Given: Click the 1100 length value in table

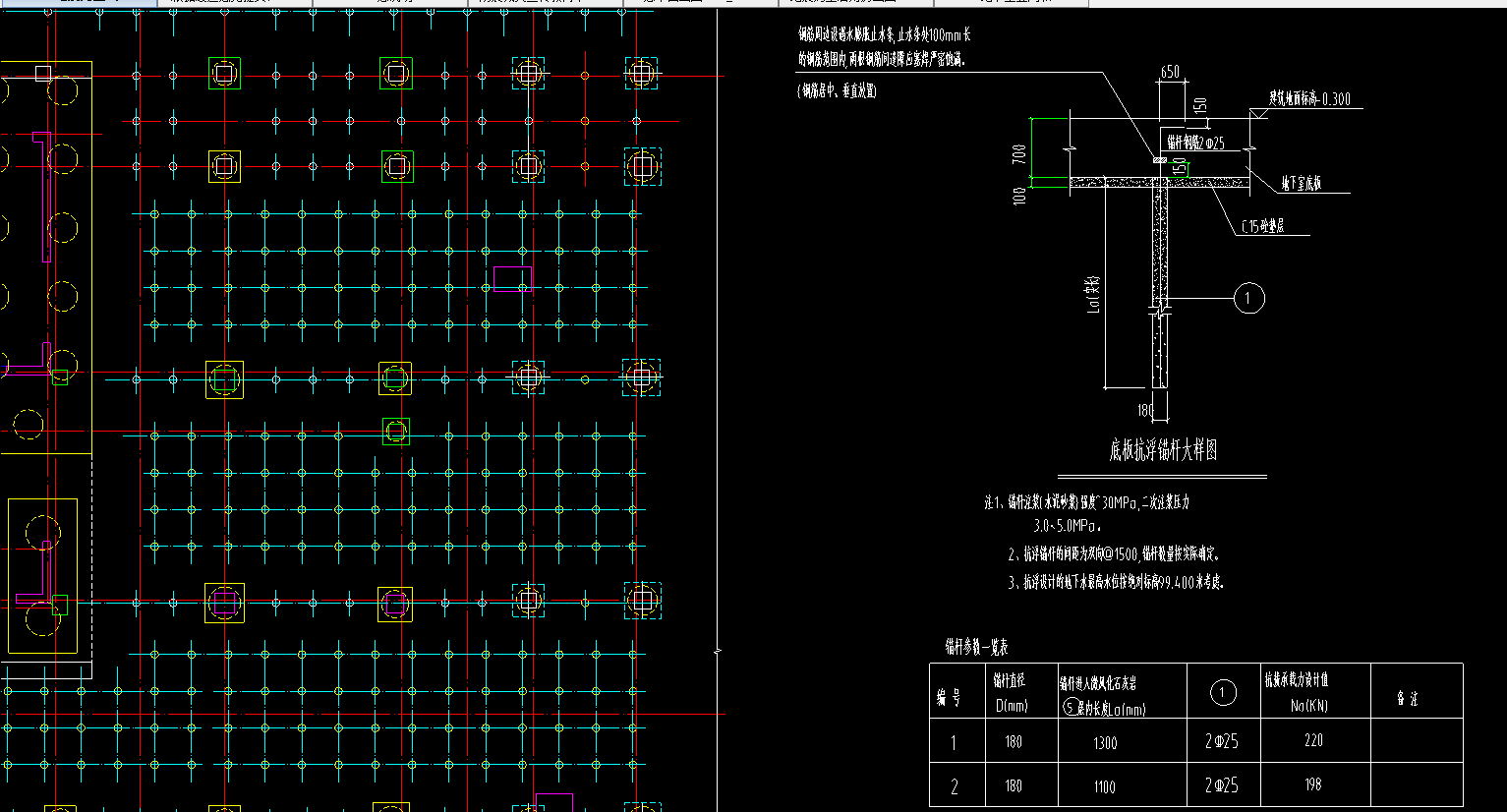Looking at the screenshot, I should (1105, 786).
